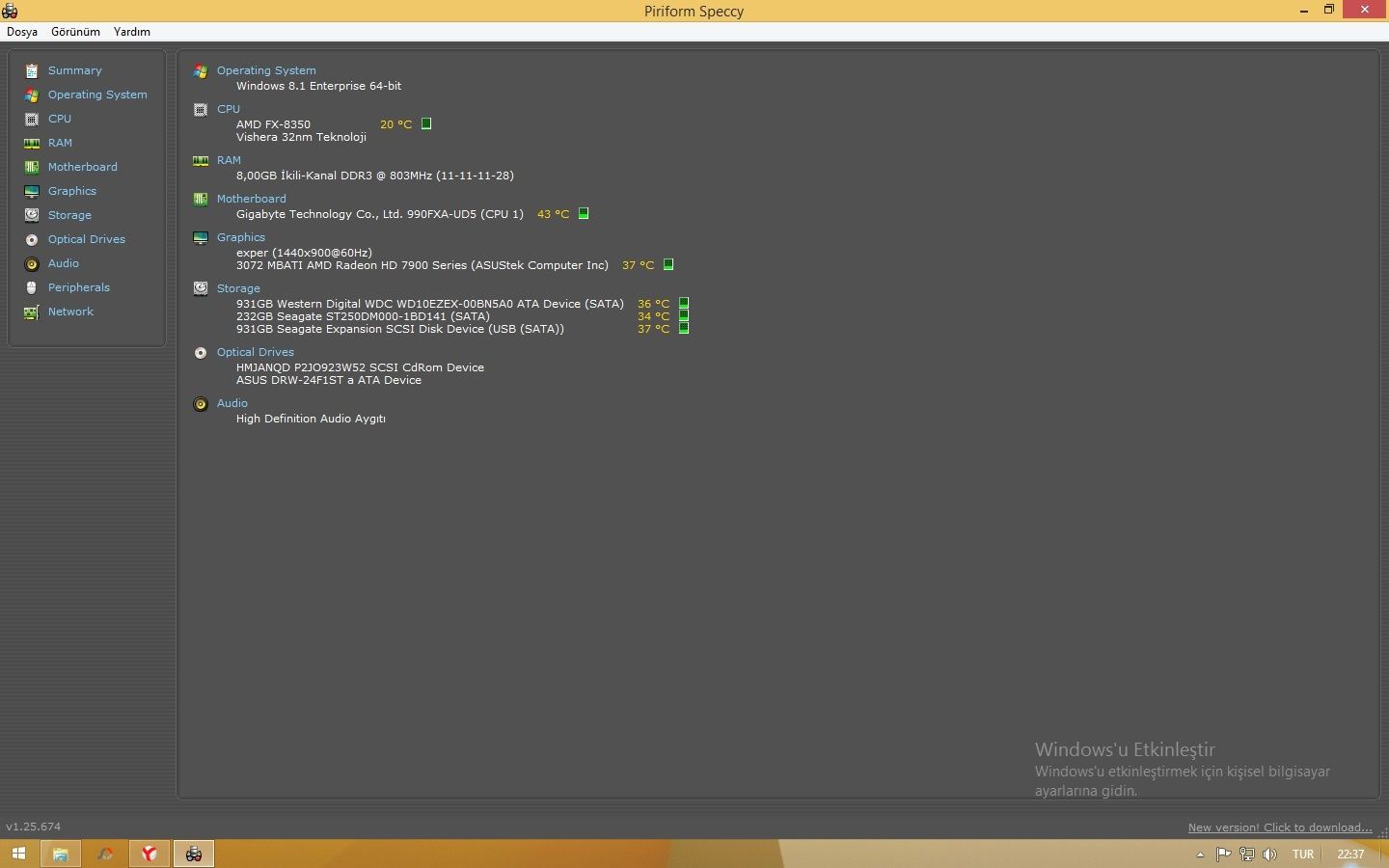The image size is (1389, 868).
Task: Open Peripherals from the sidebar label
Action: point(79,287)
